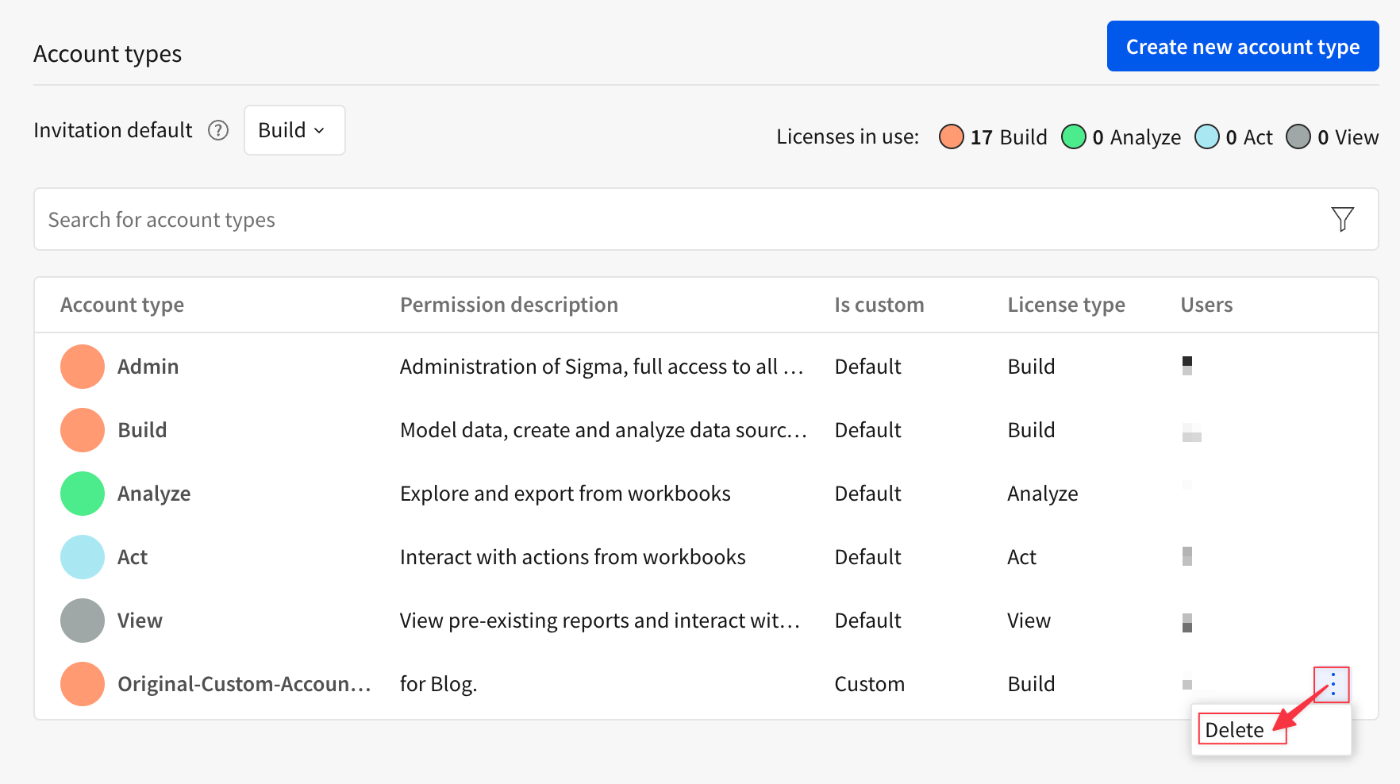Click the Original-Custom-Account orange circle icon
Image resolution: width=1400 pixels, height=784 pixels.
[x=82, y=684]
